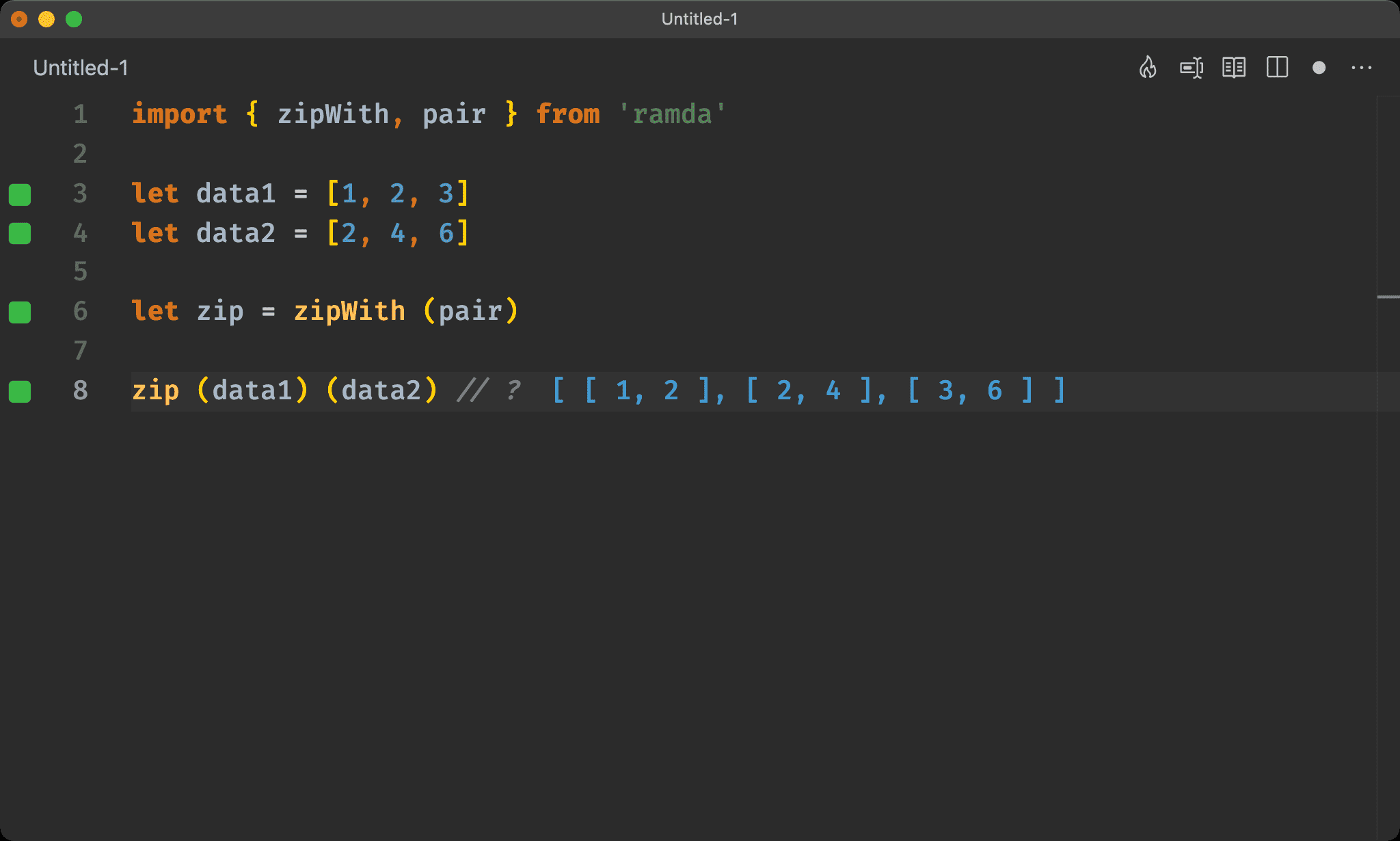Click the 'data1' variable declaration on line 3

pyautogui.click(x=236, y=193)
